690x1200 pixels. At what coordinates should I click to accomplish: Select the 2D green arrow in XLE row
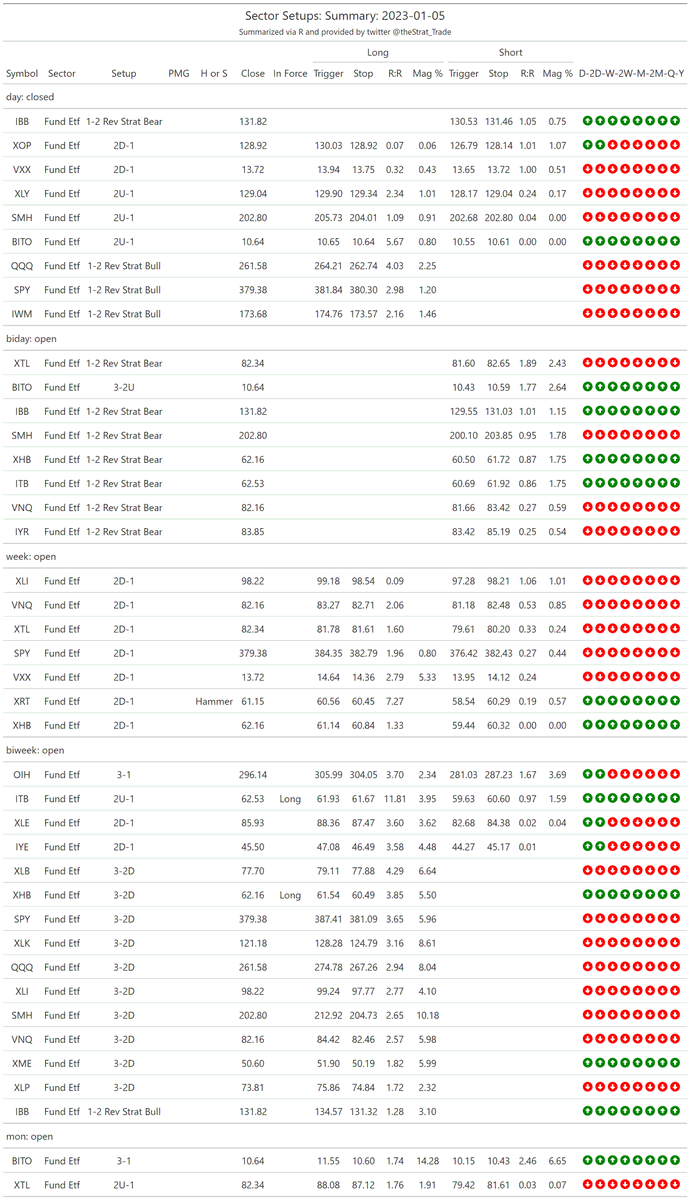tap(598, 822)
